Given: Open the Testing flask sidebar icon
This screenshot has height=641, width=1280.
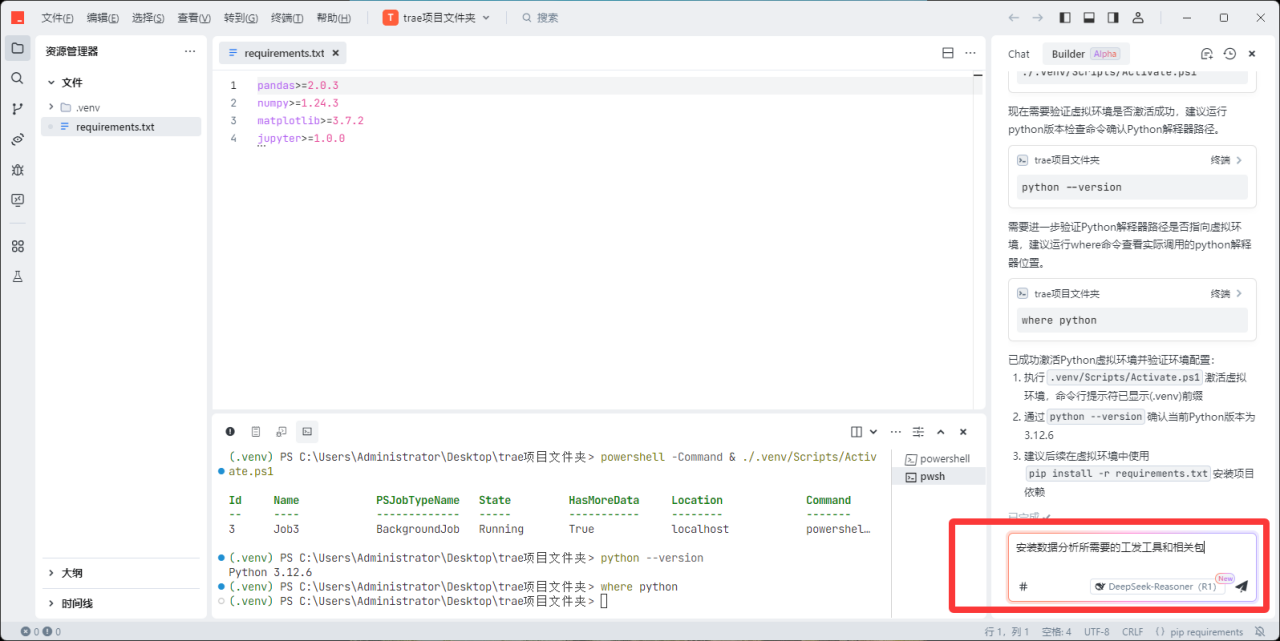Looking at the screenshot, I should point(17,276).
